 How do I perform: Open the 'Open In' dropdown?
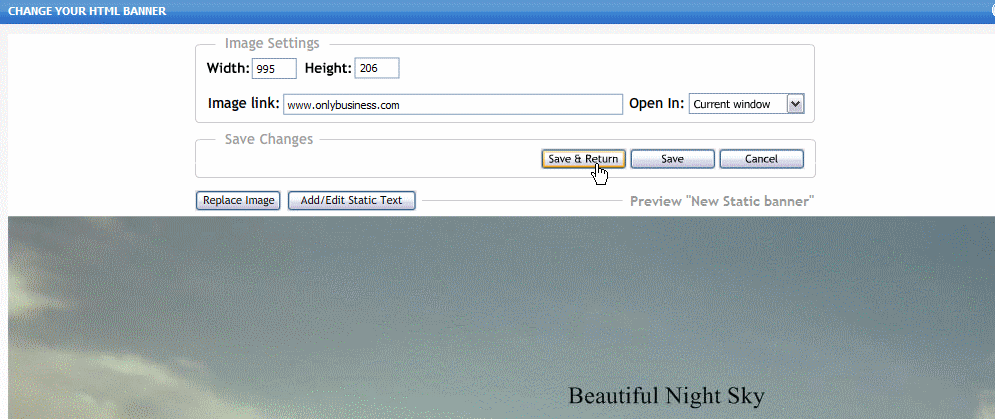(746, 104)
